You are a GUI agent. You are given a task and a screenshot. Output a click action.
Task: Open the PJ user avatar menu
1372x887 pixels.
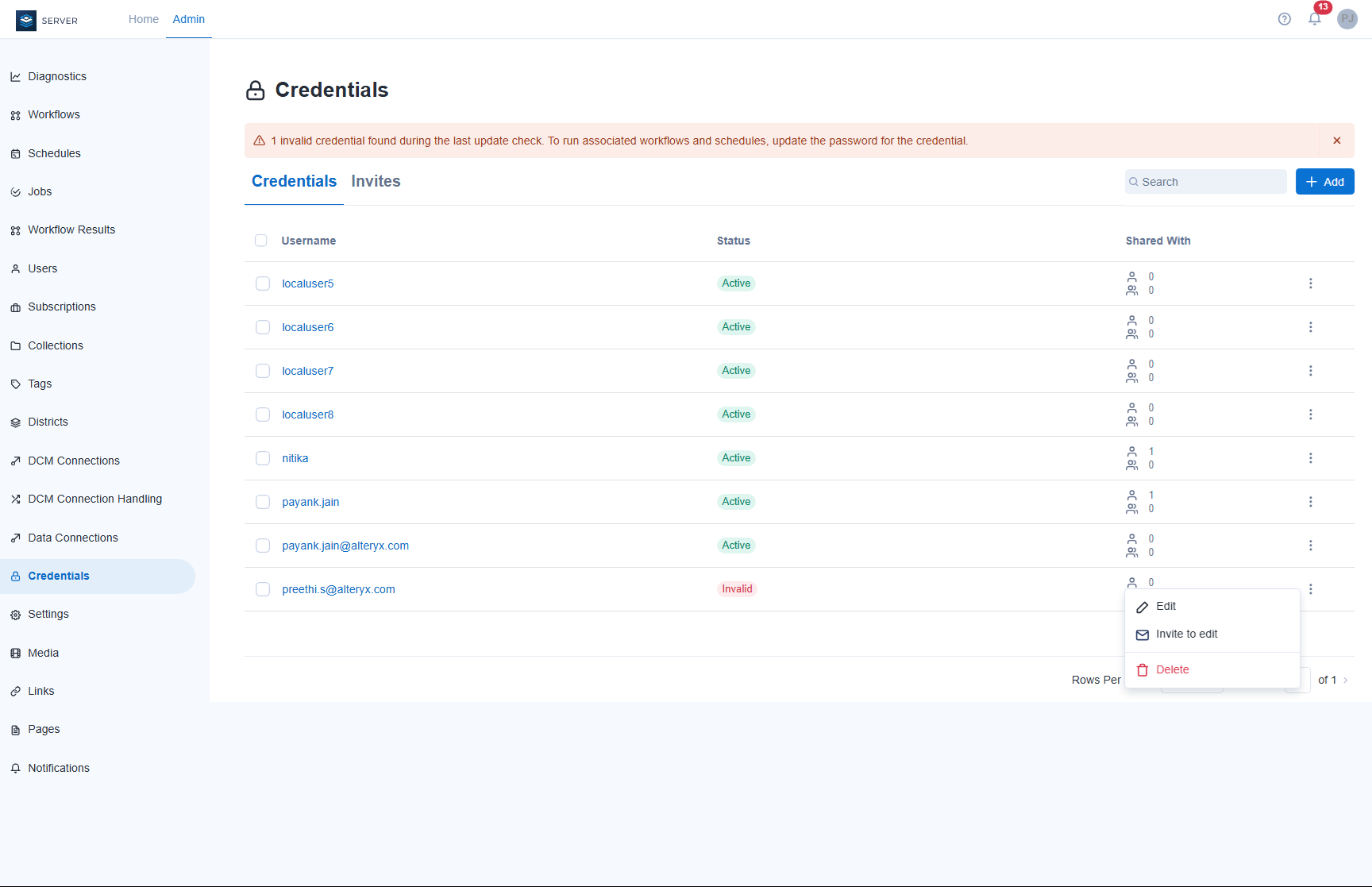click(x=1347, y=19)
